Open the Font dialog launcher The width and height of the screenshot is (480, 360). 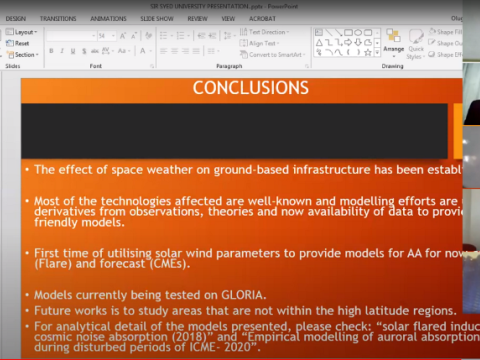tap(152, 66)
